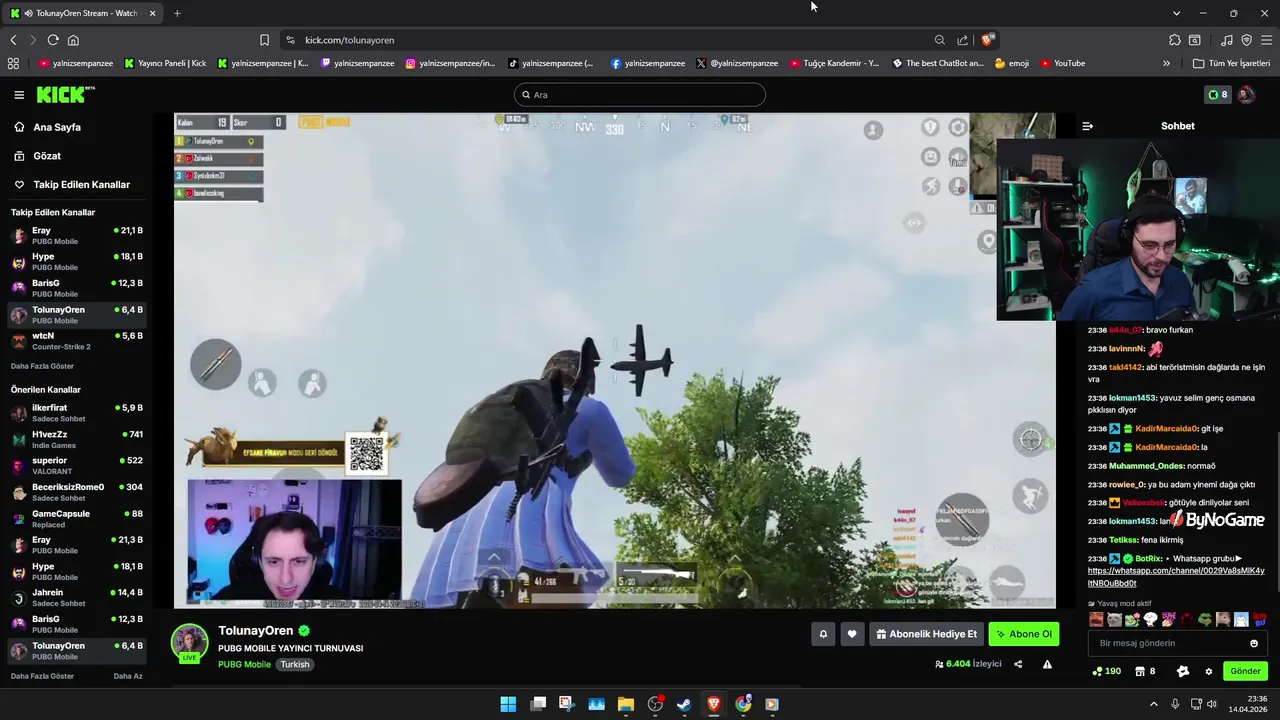Open Tüm Yer İşaretleri bookmarks folder
1280x720 pixels.
(1231, 63)
